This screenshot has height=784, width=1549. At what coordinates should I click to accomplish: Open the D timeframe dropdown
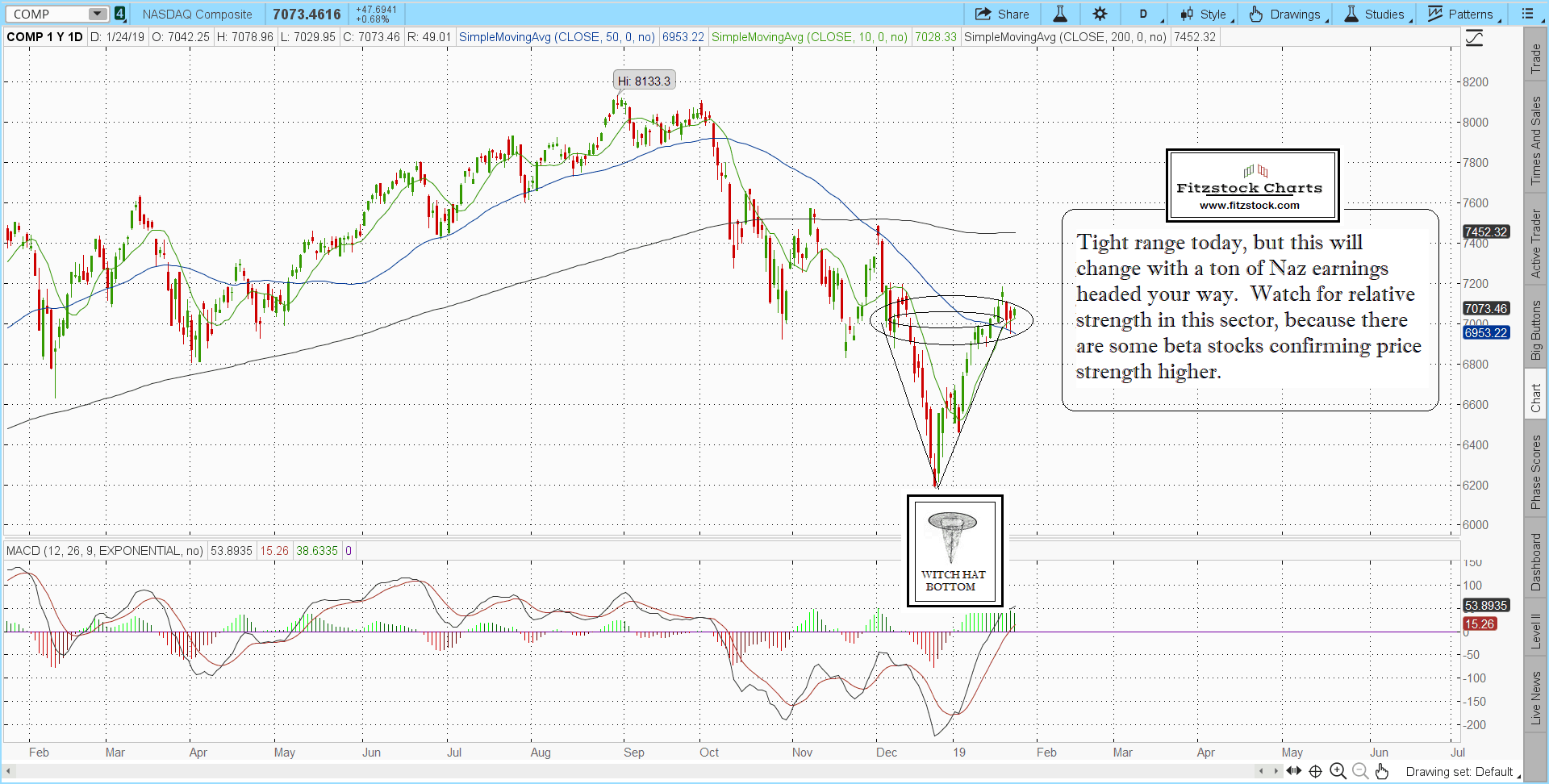(x=1144, y=14)
